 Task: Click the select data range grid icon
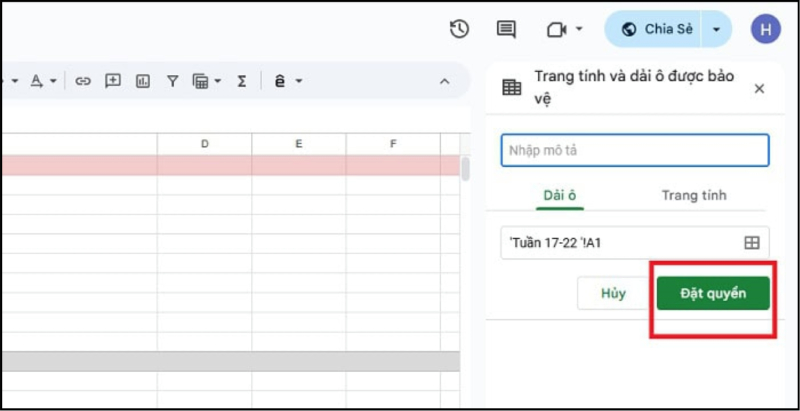tap(752, 243)
